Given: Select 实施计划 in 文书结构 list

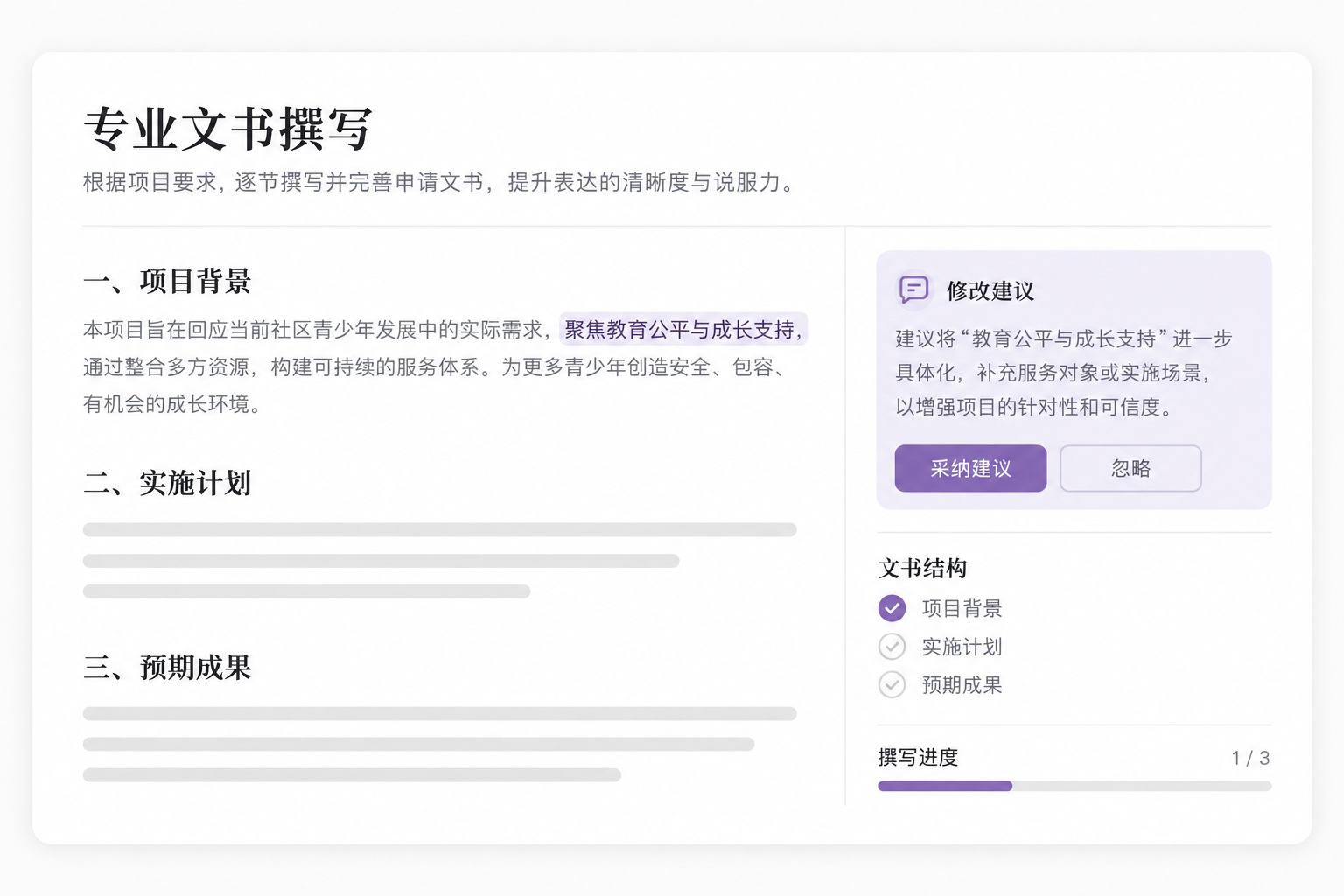Looking at the screenshot, I should tap(962, 647).
